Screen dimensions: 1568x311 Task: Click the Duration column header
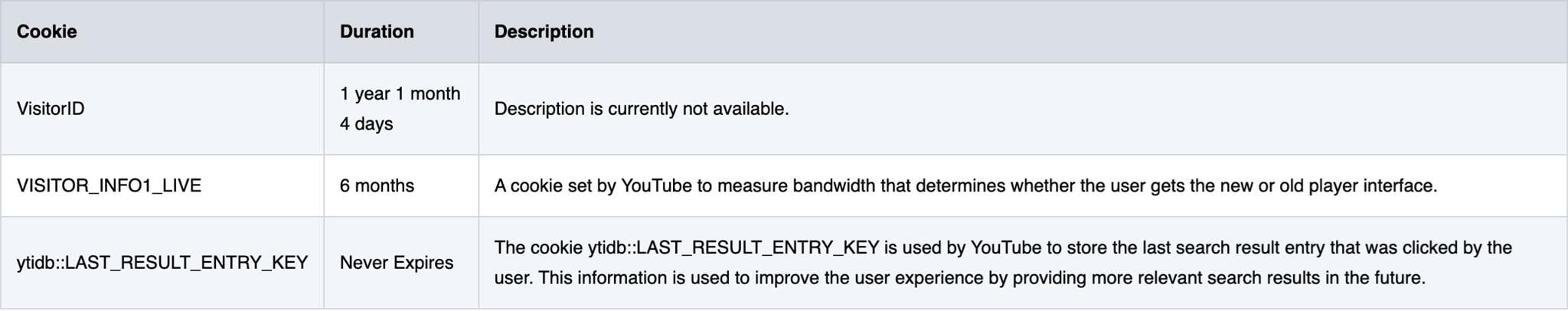[377, 31]
